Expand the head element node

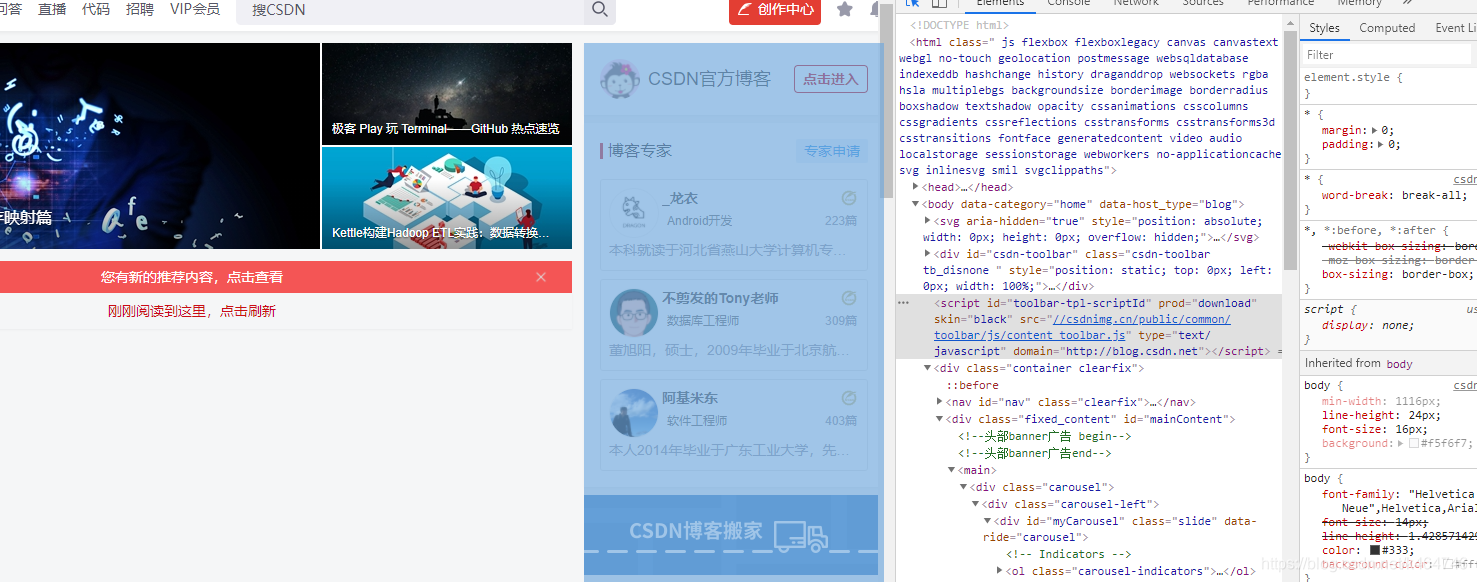point(916,187)
